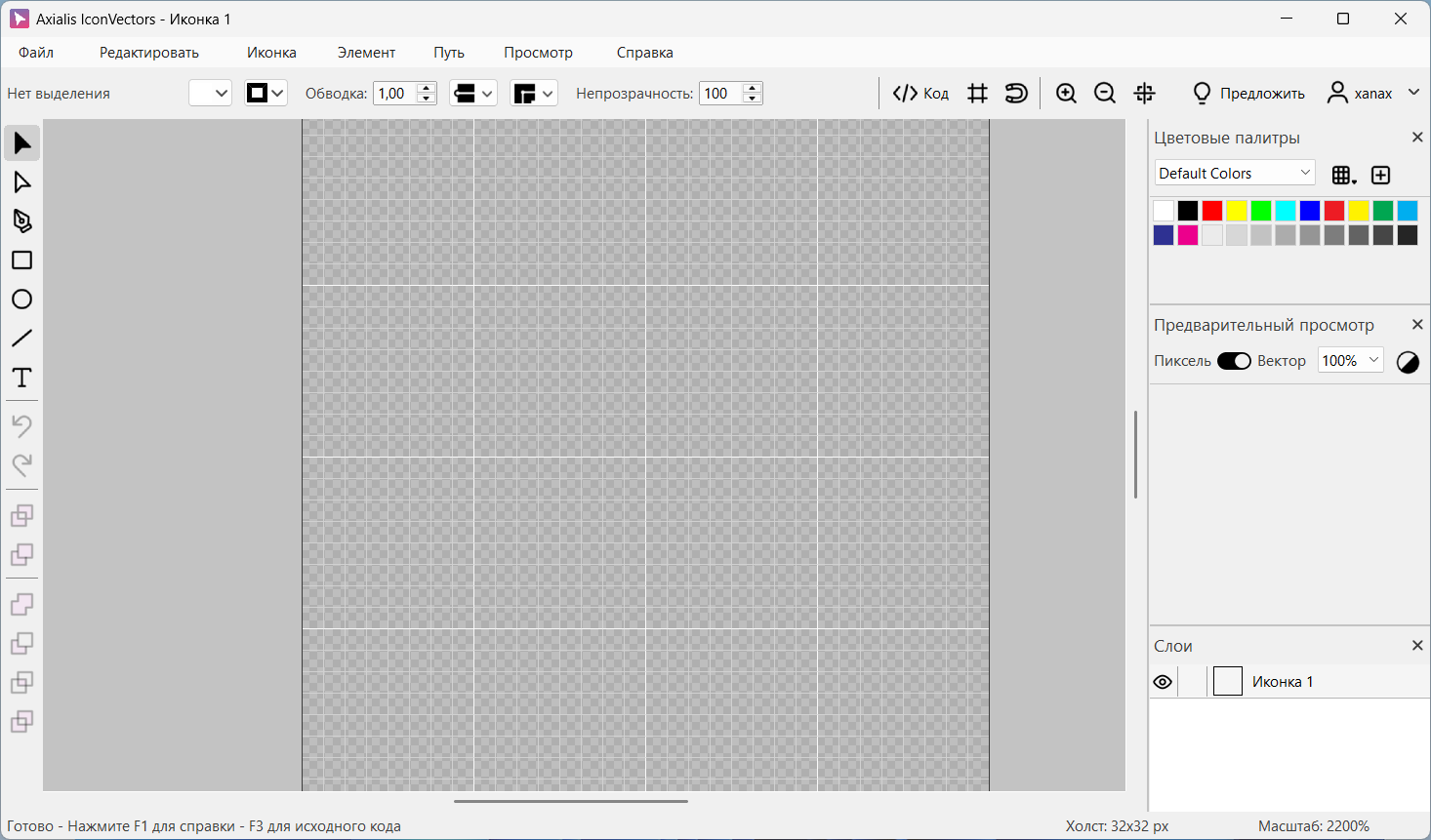Toggle the grid display icon

click(x=977, y=94)
